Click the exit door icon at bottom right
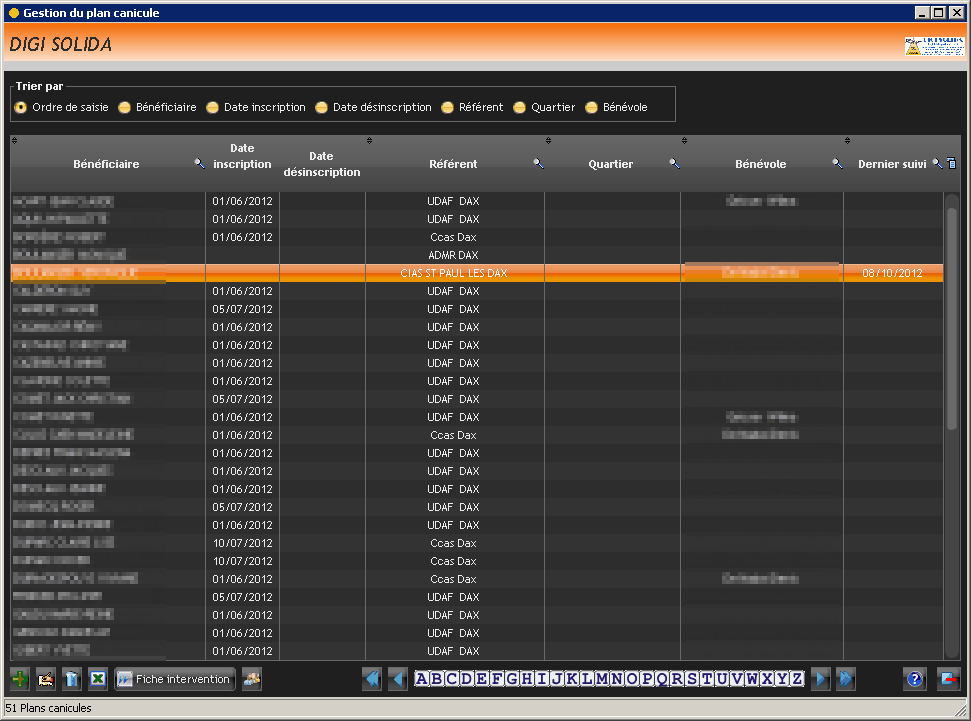 [x=948, y=679]
